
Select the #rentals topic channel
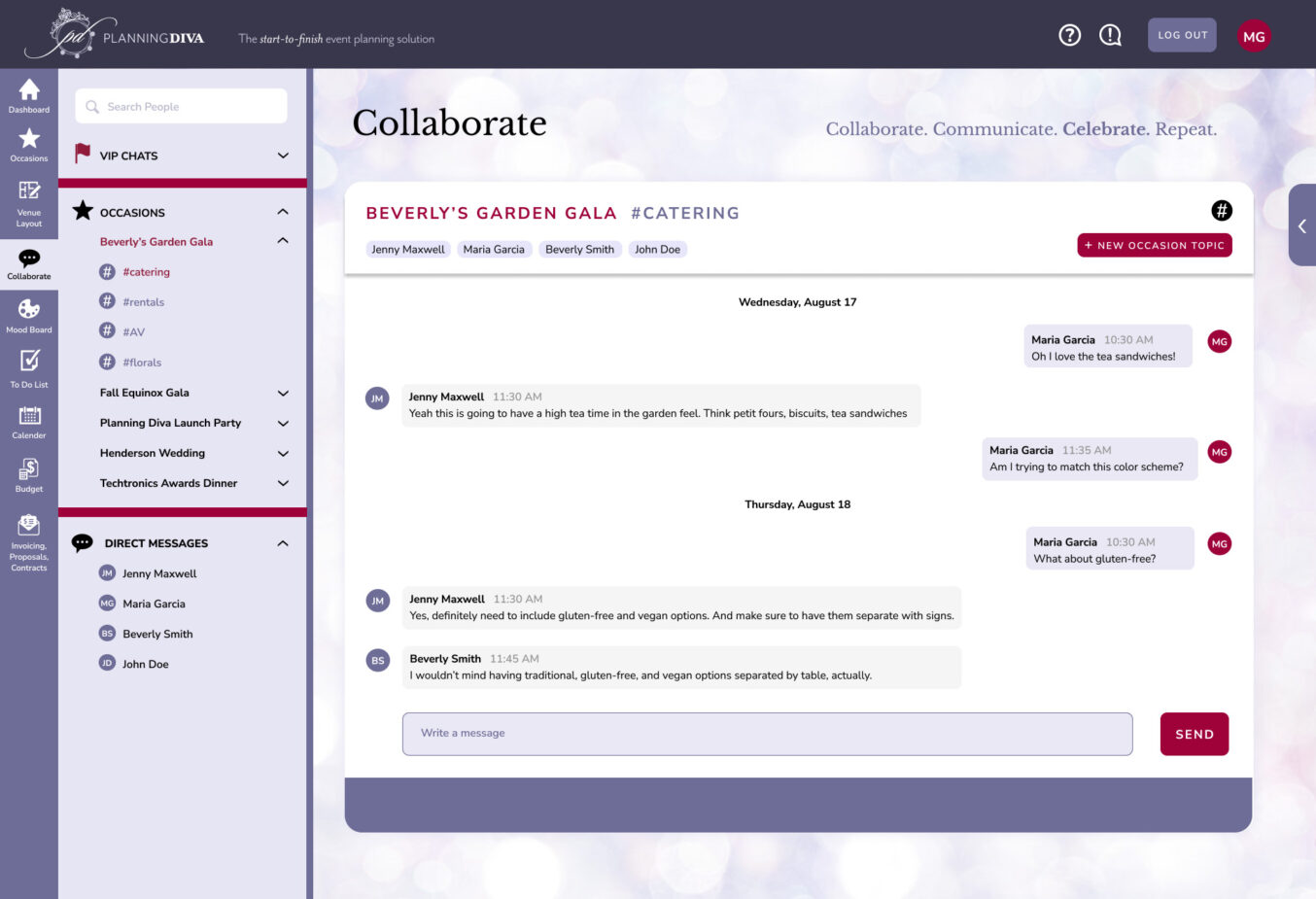click(x=143, y=302)
